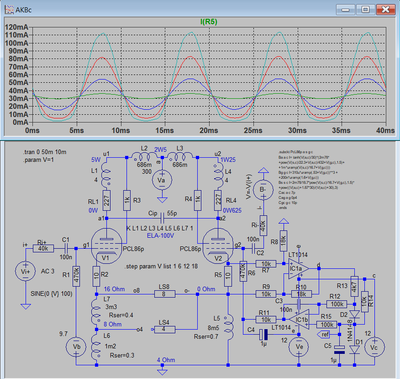Image resolution: width=400 pixels, height=379 pixels.
Task: Click the Vb voltage source symbol
Action: point(76,347)
